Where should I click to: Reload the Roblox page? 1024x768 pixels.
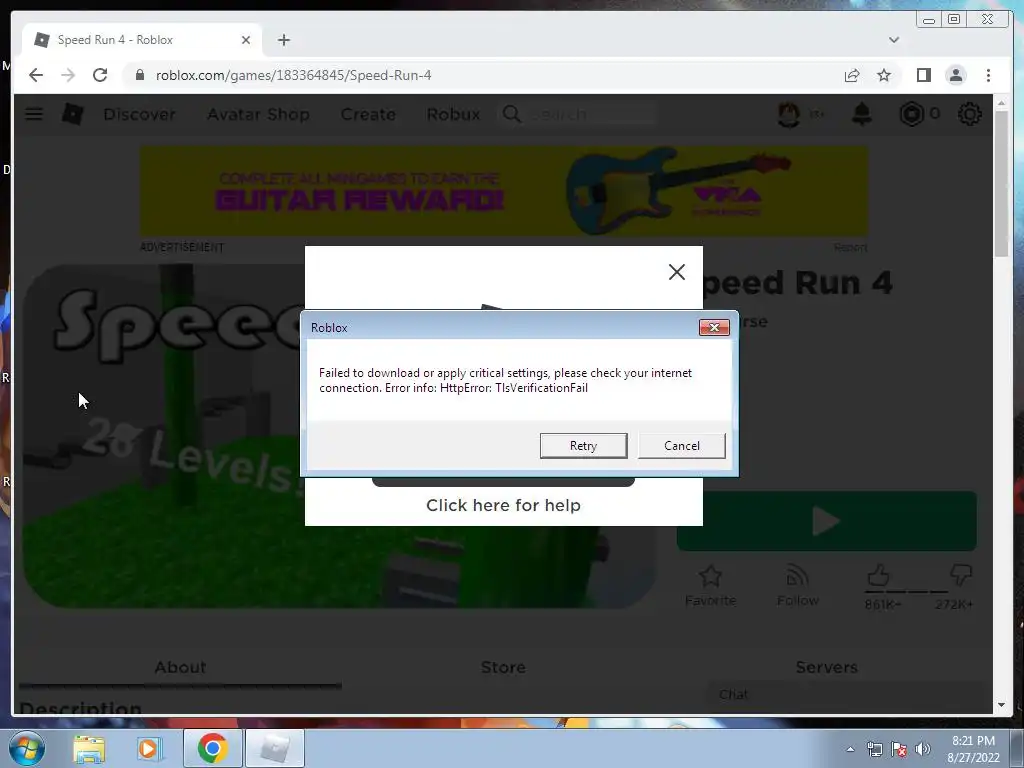tap(100, 75)
